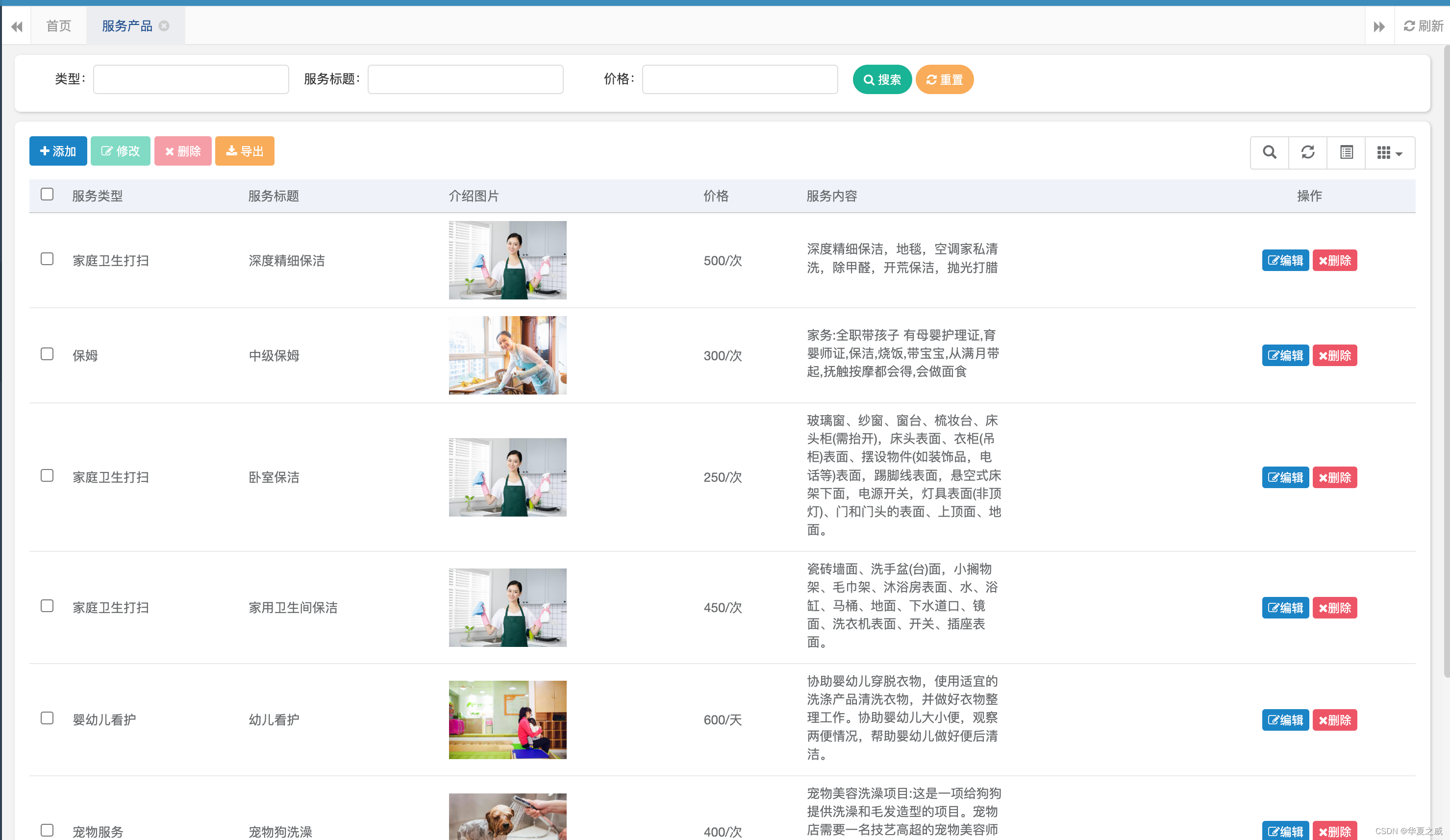Click the 价格 column header
1450x840 pixels.
[x=716, y=196]
